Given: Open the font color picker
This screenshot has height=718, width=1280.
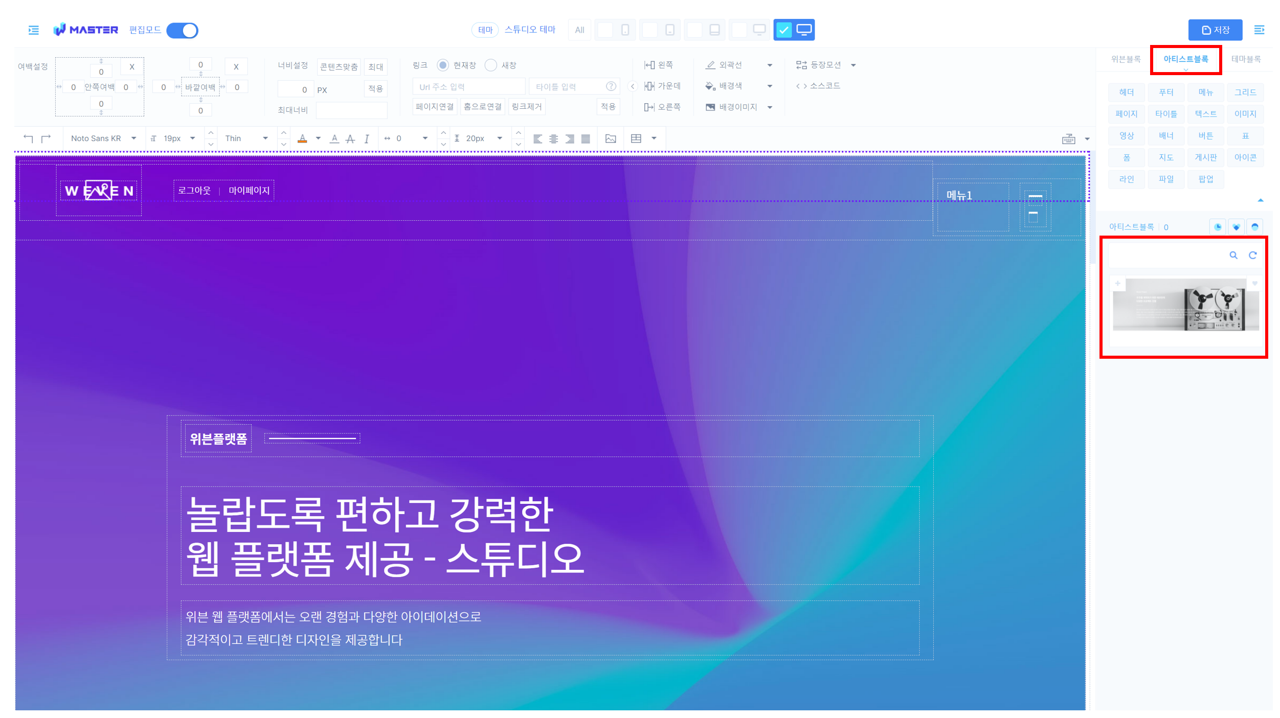Looking at the screenshot, I should pyautogui.click(x=302, y=139).
